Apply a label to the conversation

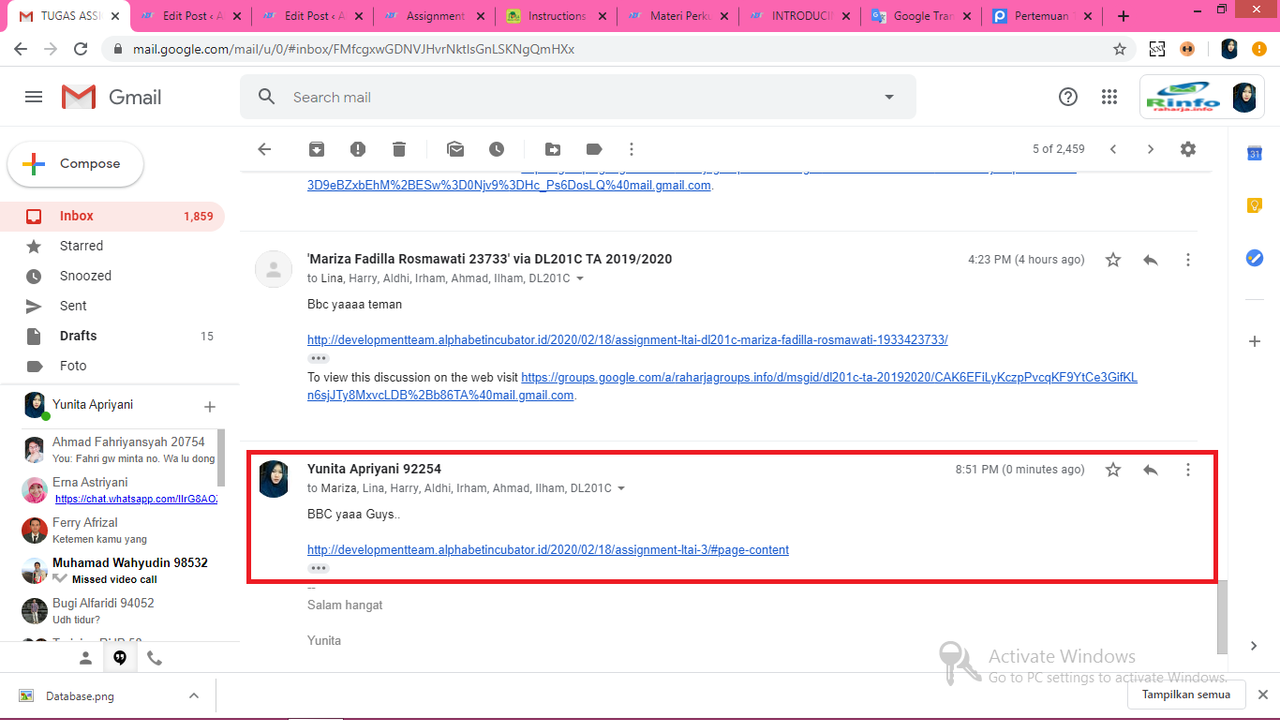[594, 149]
